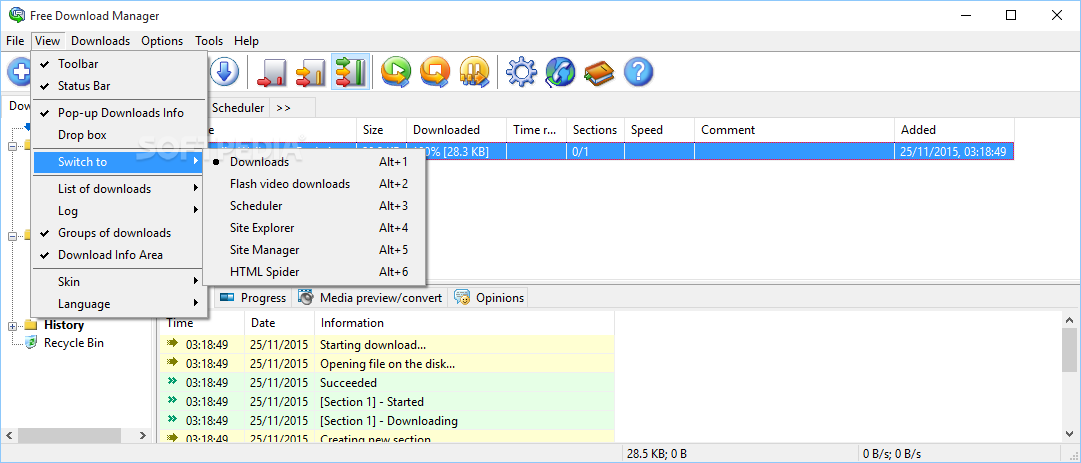Open the Media preview/convert tab
The image size is (1081, 463).
click(x=370, y=298)
